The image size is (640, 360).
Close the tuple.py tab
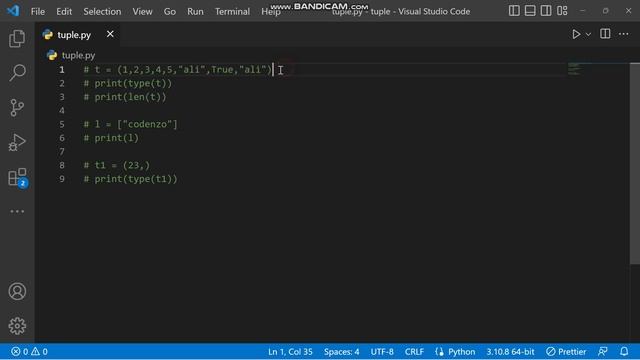click(x=110, y=34)
